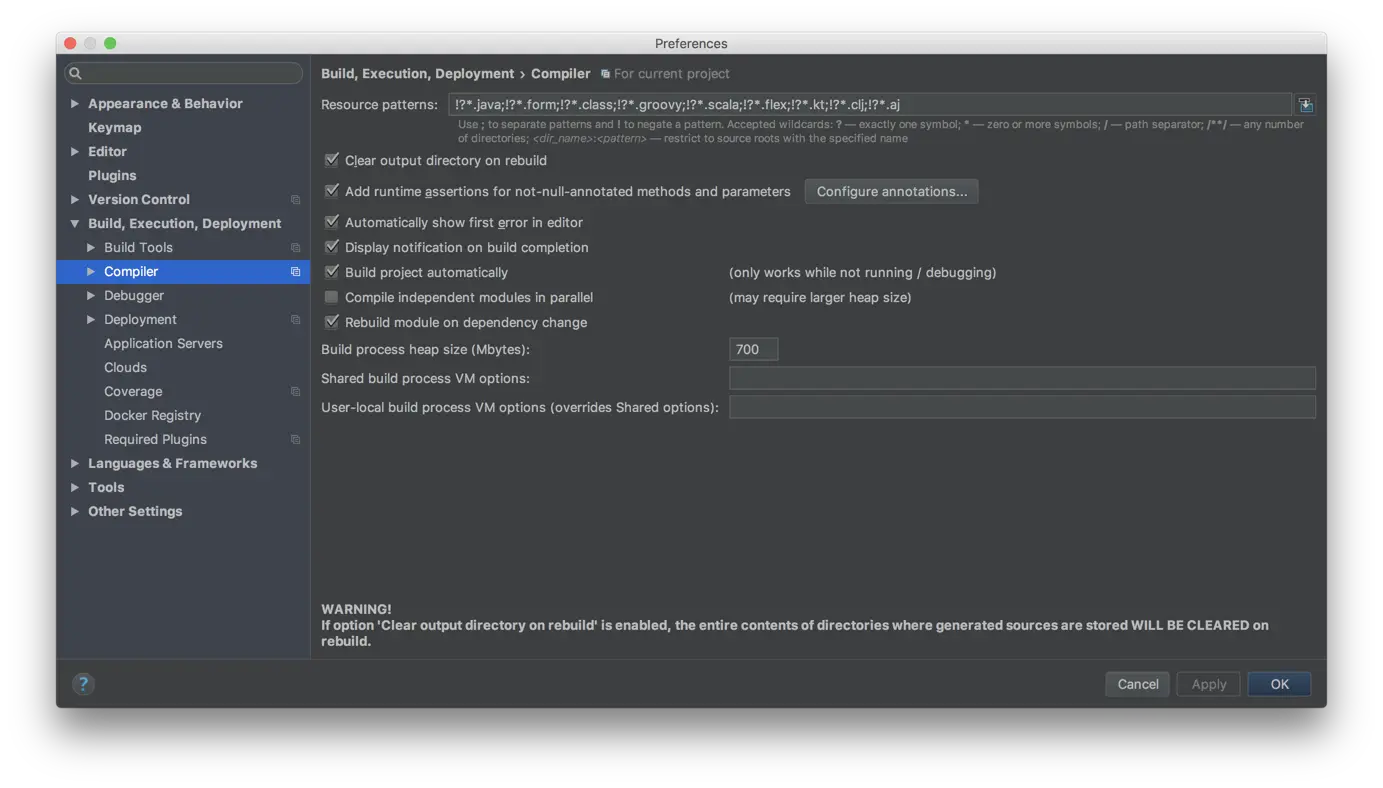The width and height of the screenshot is (1383, 788).
Task: Click the project-scope icon next to Required Plugins
Action: click(x=295, y=439)
